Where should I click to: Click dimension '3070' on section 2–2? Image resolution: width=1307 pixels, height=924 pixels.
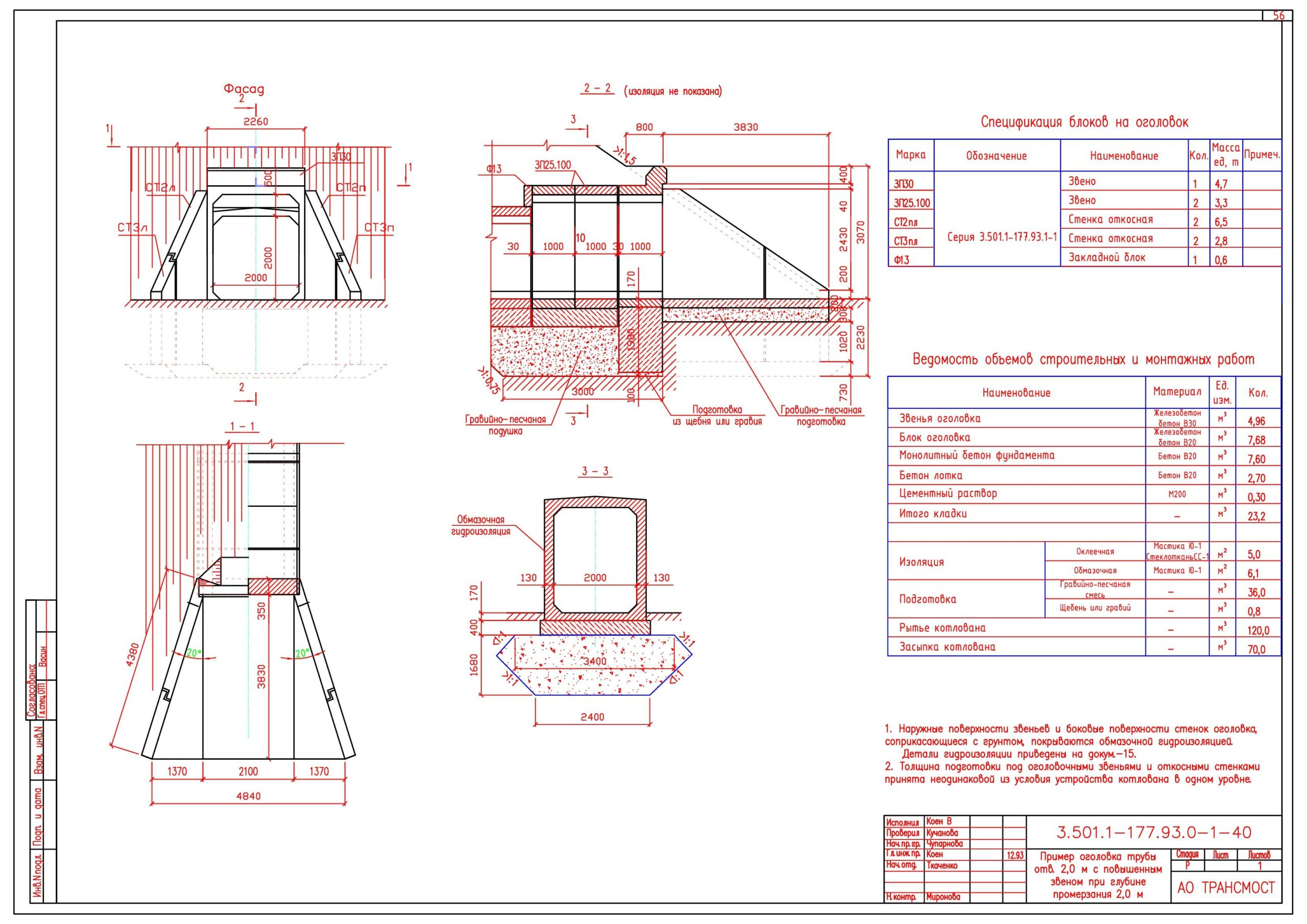[x=861, y=232]
